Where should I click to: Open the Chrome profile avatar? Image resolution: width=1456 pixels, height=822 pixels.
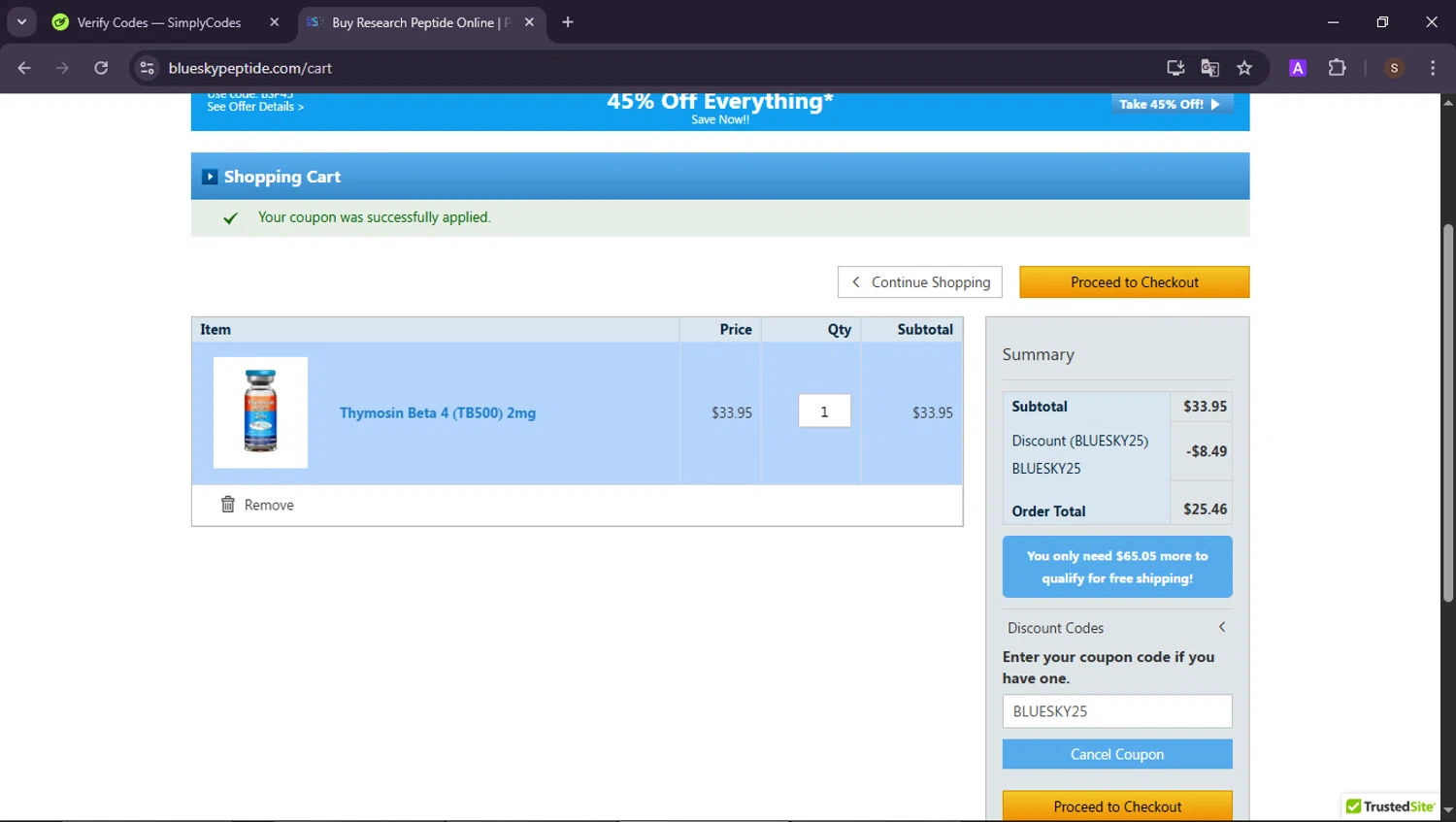1394,68
